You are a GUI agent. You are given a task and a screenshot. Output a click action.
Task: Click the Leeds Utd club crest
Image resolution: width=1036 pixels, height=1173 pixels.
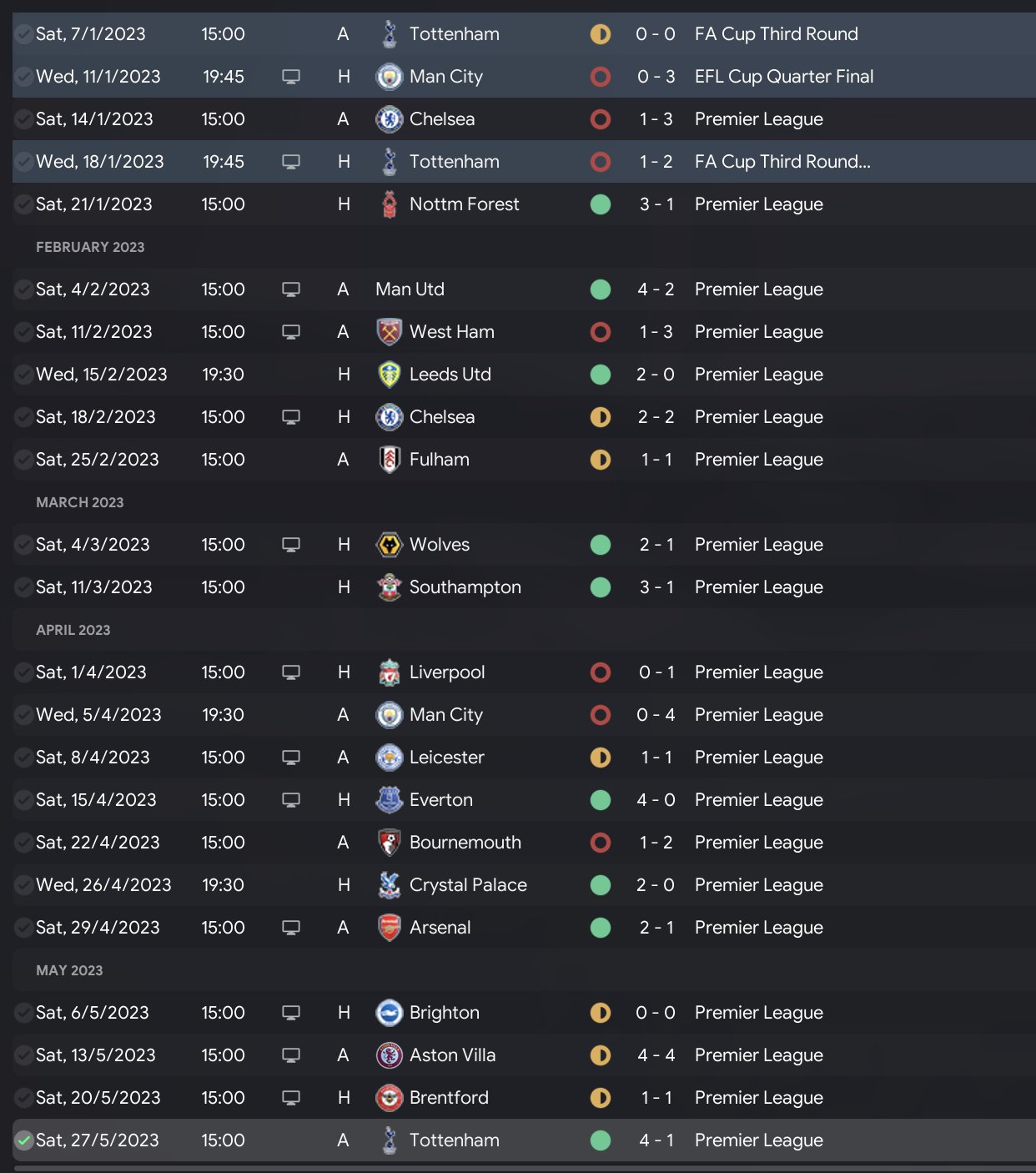pyautogui.click(x=389, y=375)
